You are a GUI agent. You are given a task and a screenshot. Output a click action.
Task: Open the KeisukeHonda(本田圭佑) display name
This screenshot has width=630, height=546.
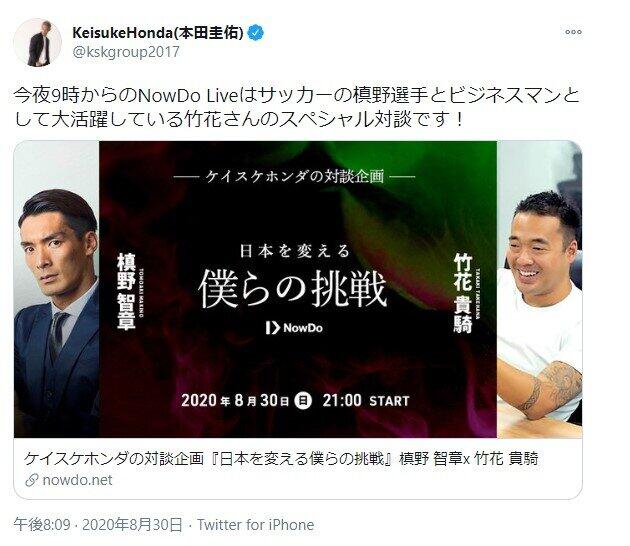point(158,33)
